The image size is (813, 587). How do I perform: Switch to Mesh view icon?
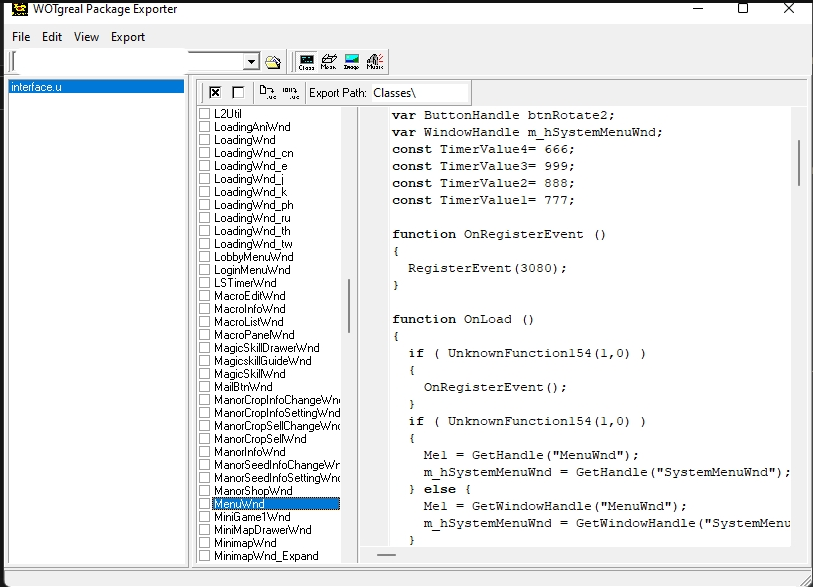[329, 62]
